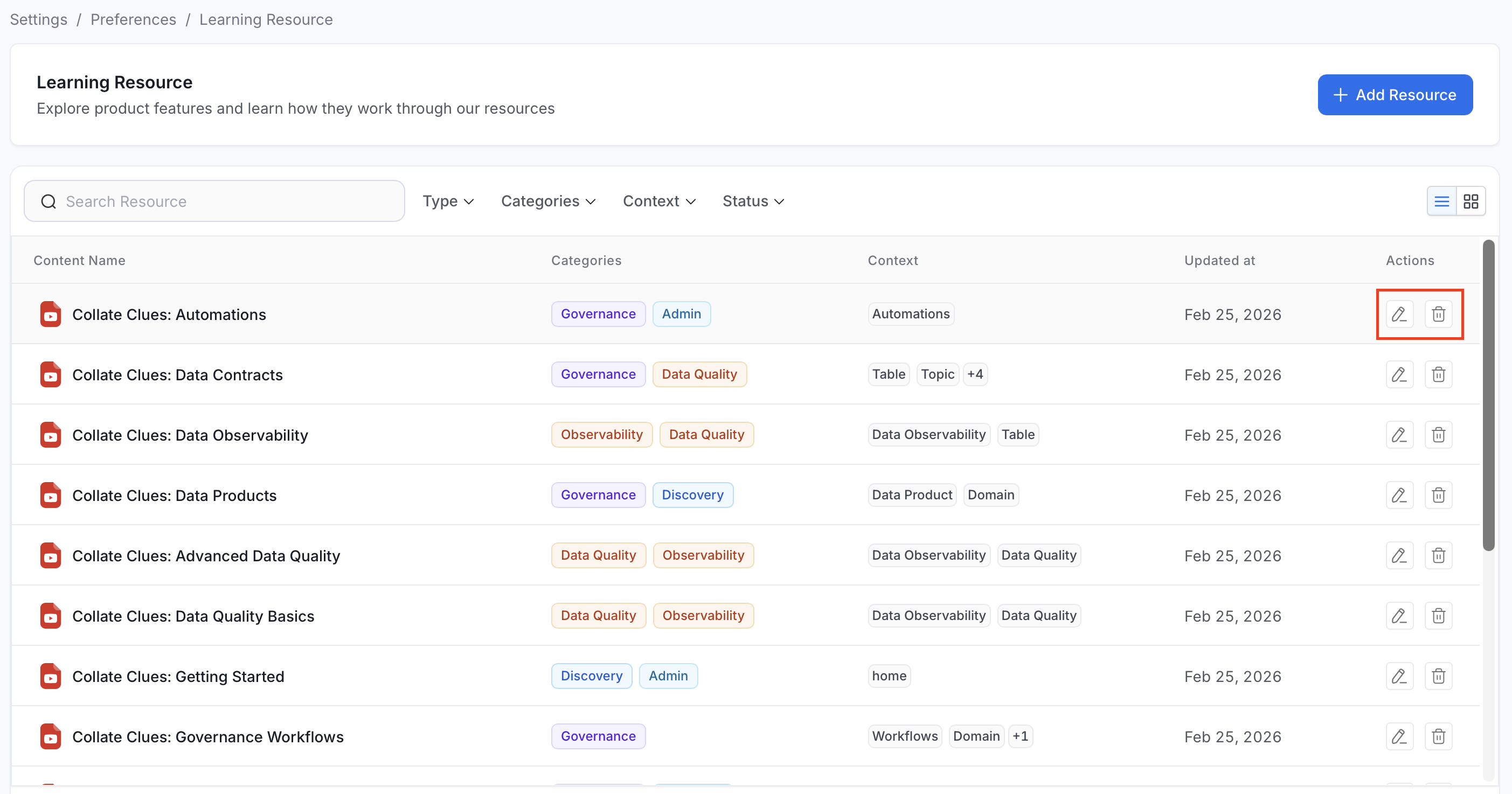Click the video icon beside Data Products
The image size is (1512, 794).
[51, 496]
